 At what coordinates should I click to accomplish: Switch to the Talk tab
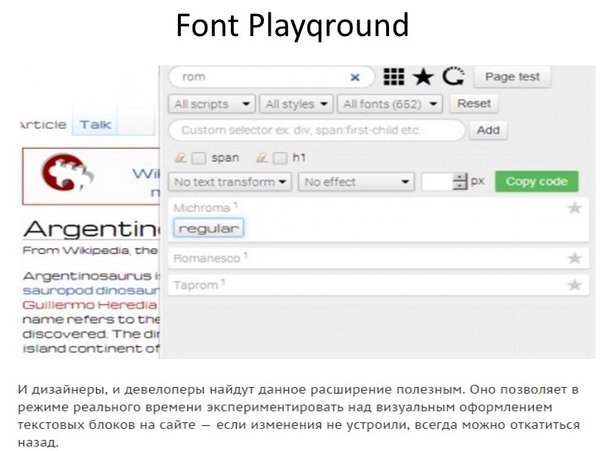click(96, 125)
